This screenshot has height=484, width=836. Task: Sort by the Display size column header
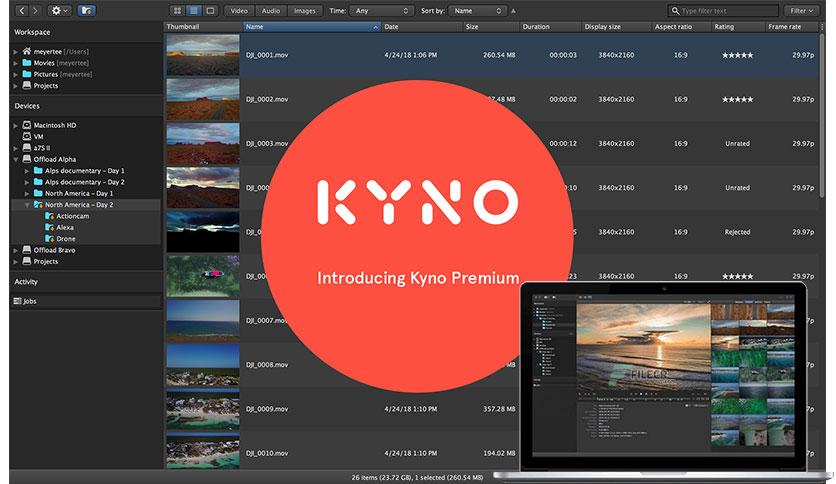point(616,27)
